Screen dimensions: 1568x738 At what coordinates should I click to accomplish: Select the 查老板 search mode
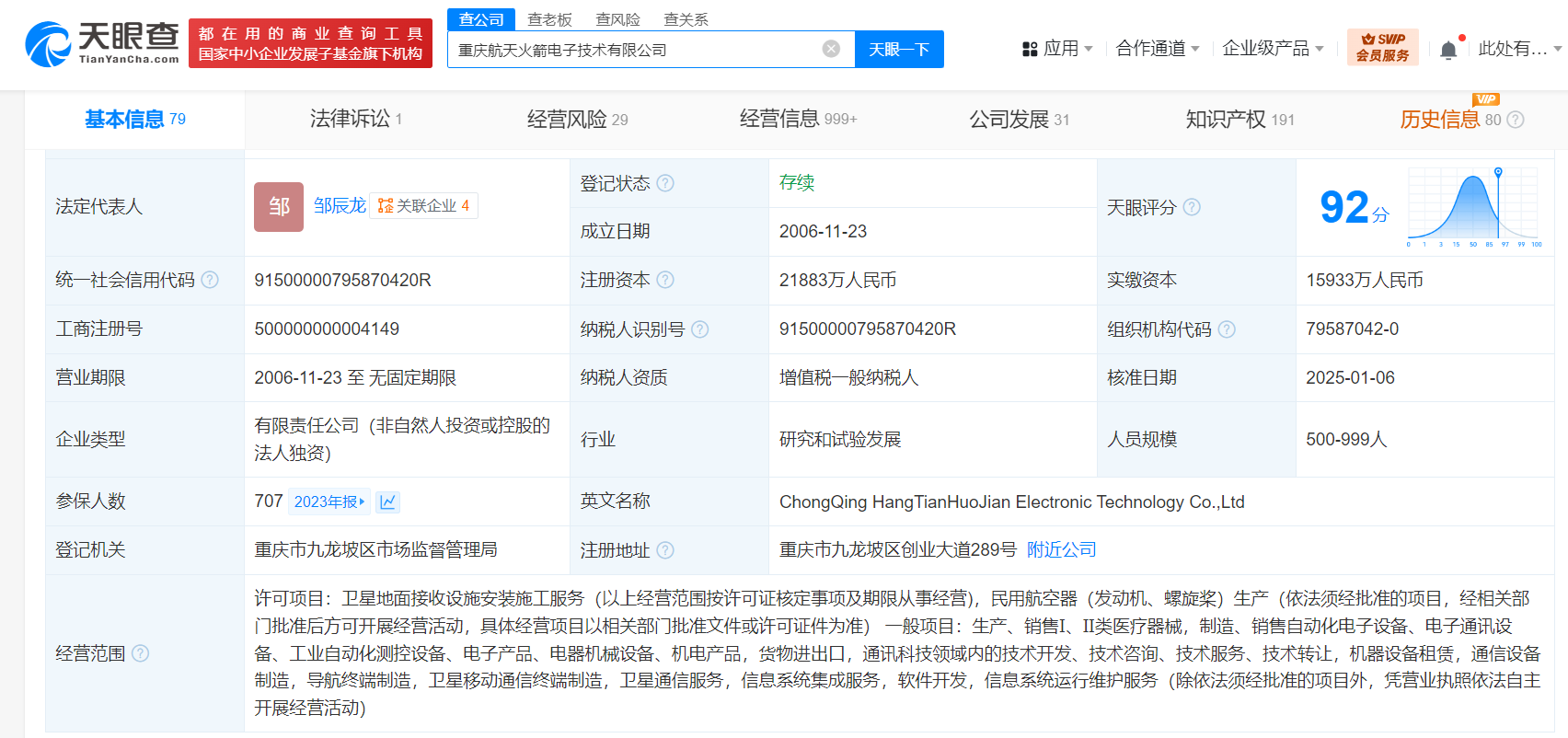[549, 19]
